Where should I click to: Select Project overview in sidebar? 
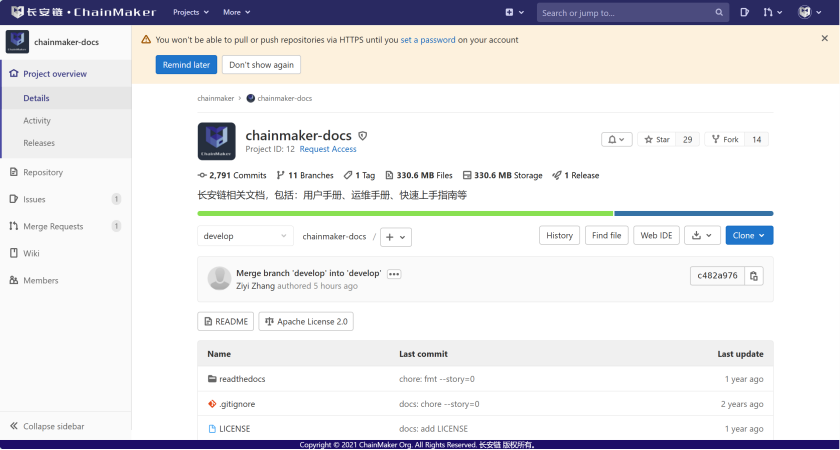coord(66,74)
